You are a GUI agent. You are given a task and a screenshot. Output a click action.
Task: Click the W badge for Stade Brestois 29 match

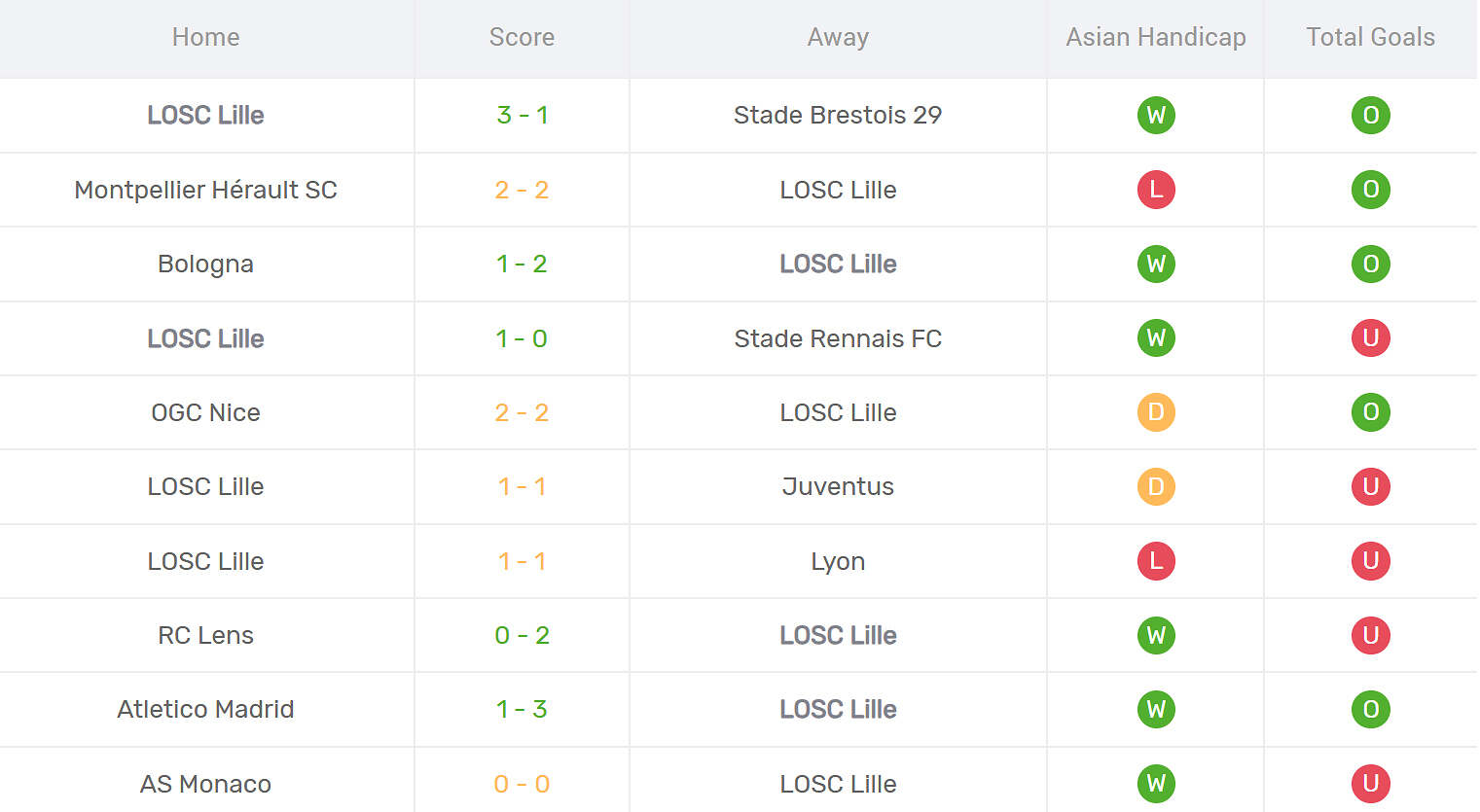(x=1156, y=115)
